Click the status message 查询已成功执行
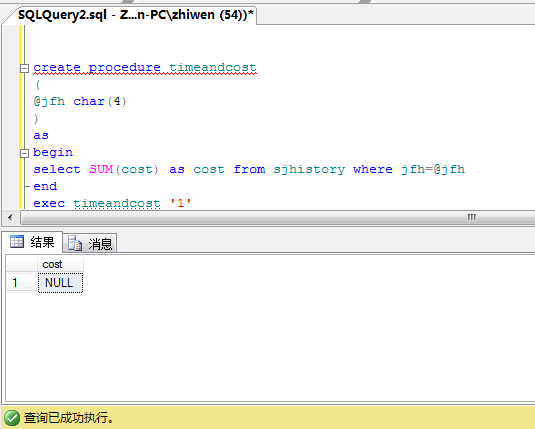The image size is (535, 429). [x=69, y=417]
